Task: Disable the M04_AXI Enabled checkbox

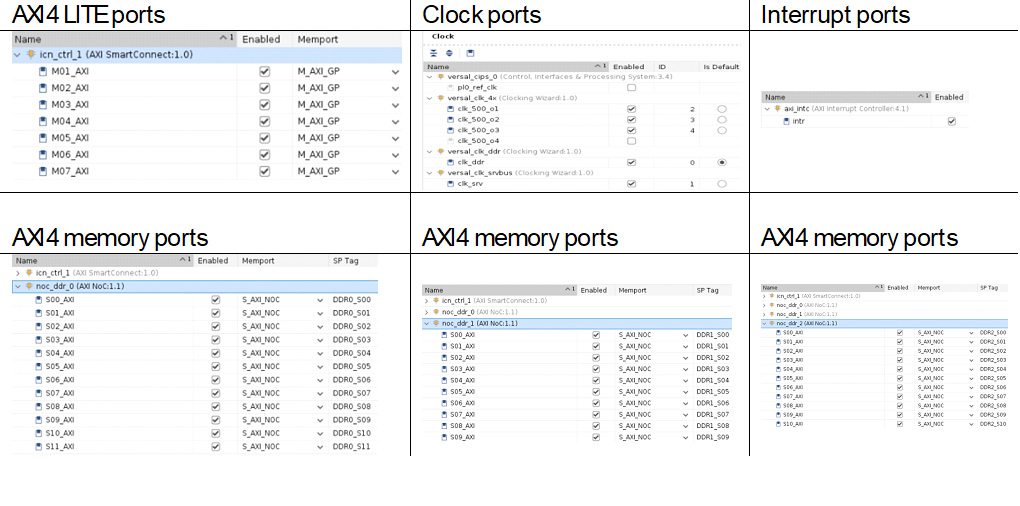Action: click(264, 121)
